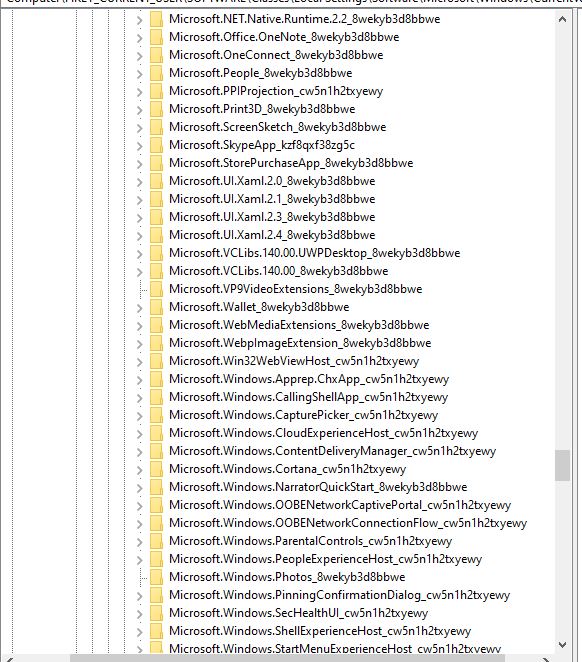Expand Microsoft.Windows.ShellExperienceHost_cw5n1h2txyewy key
This screenshot has width=582, height=662.
(x=140, y=631)
